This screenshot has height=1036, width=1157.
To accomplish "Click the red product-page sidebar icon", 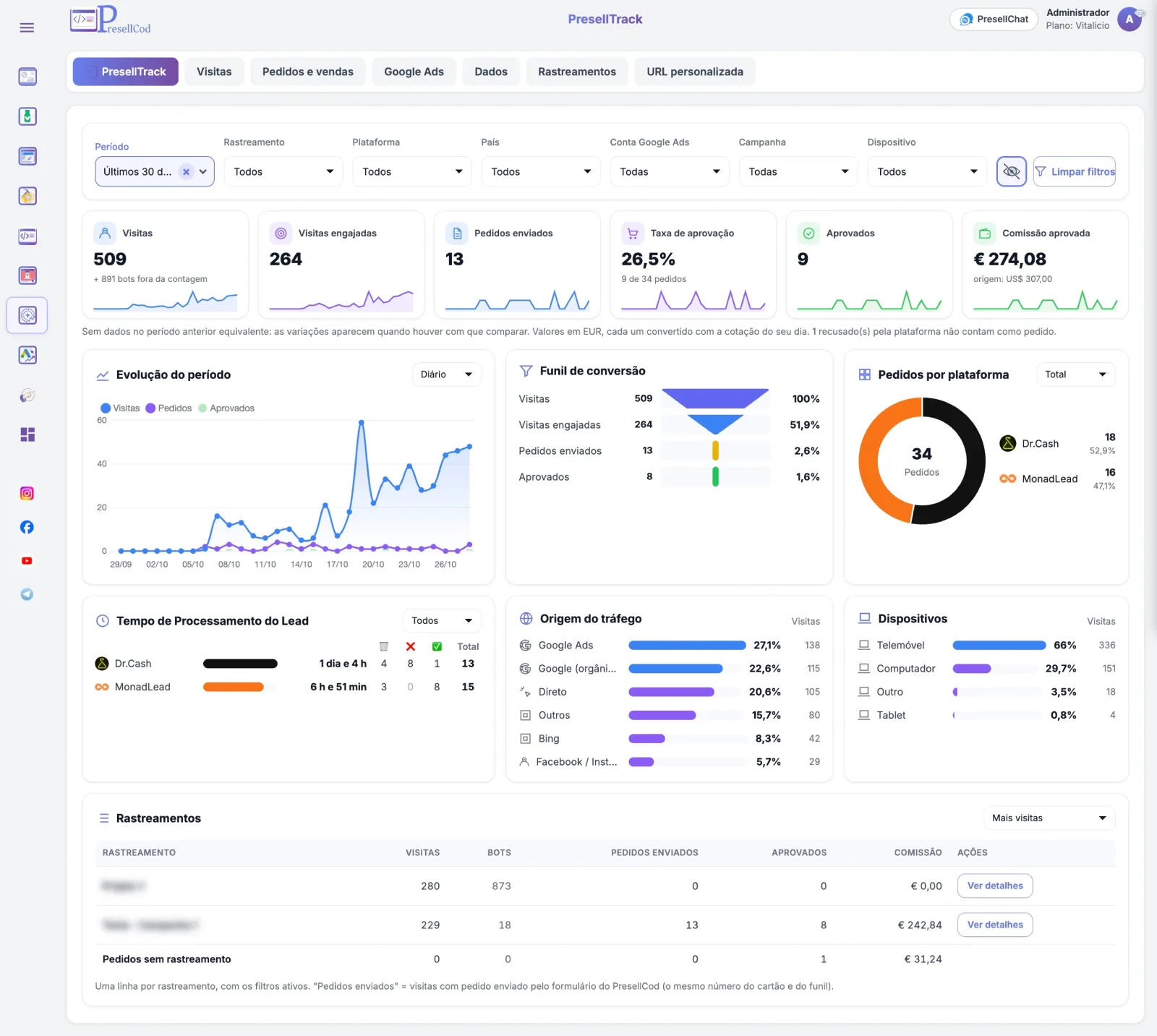I will tap(27, 275).
